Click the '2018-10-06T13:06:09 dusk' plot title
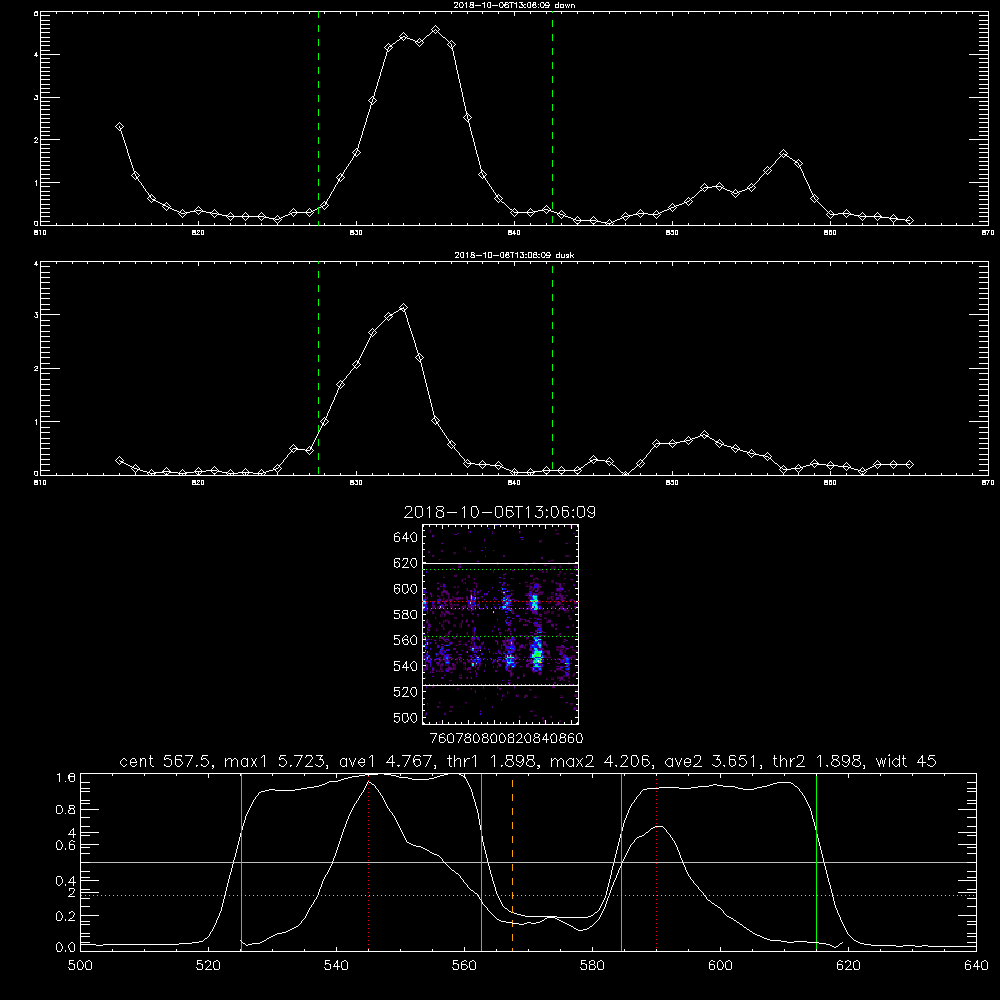This screenshot has height=1000, width=1000. click(x=514, y=255)
